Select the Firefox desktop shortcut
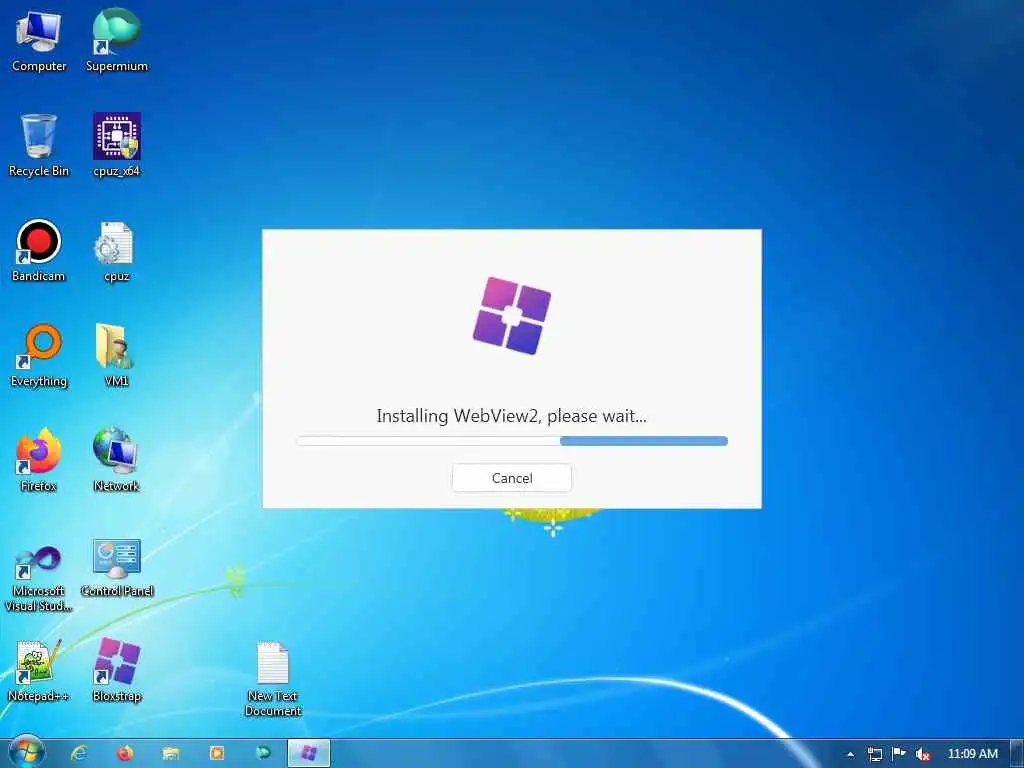 (x=39, y=460)
